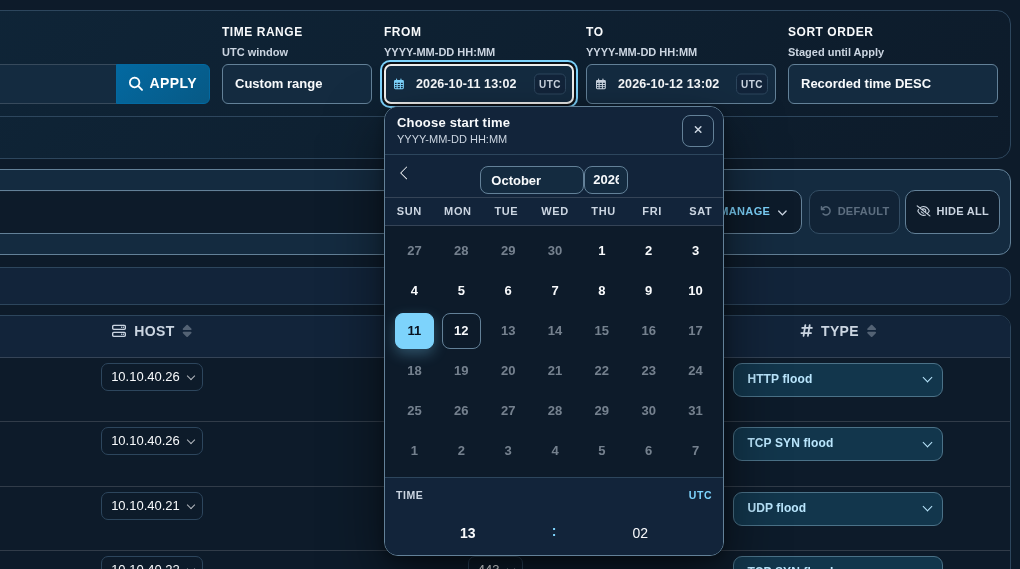Pick October 8 in the calendar
The height and width of the screenshot is (569, 1020).
click(602, 291)
